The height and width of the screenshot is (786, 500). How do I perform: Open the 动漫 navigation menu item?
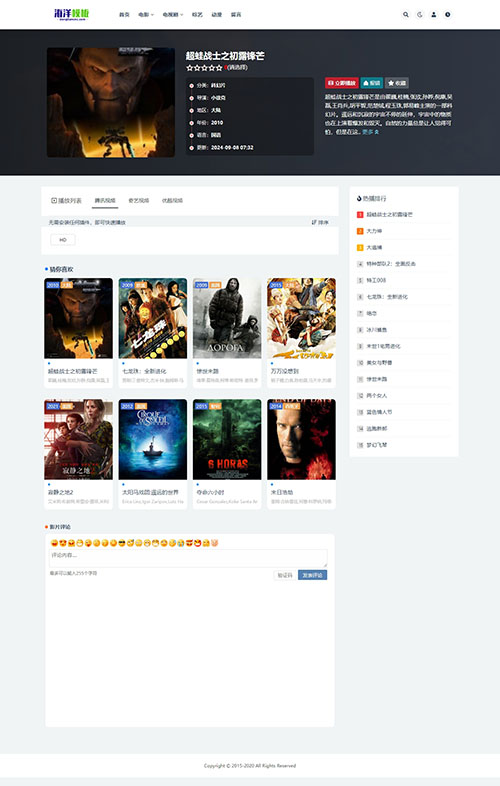pyautogui.click(x=217, y=15)
